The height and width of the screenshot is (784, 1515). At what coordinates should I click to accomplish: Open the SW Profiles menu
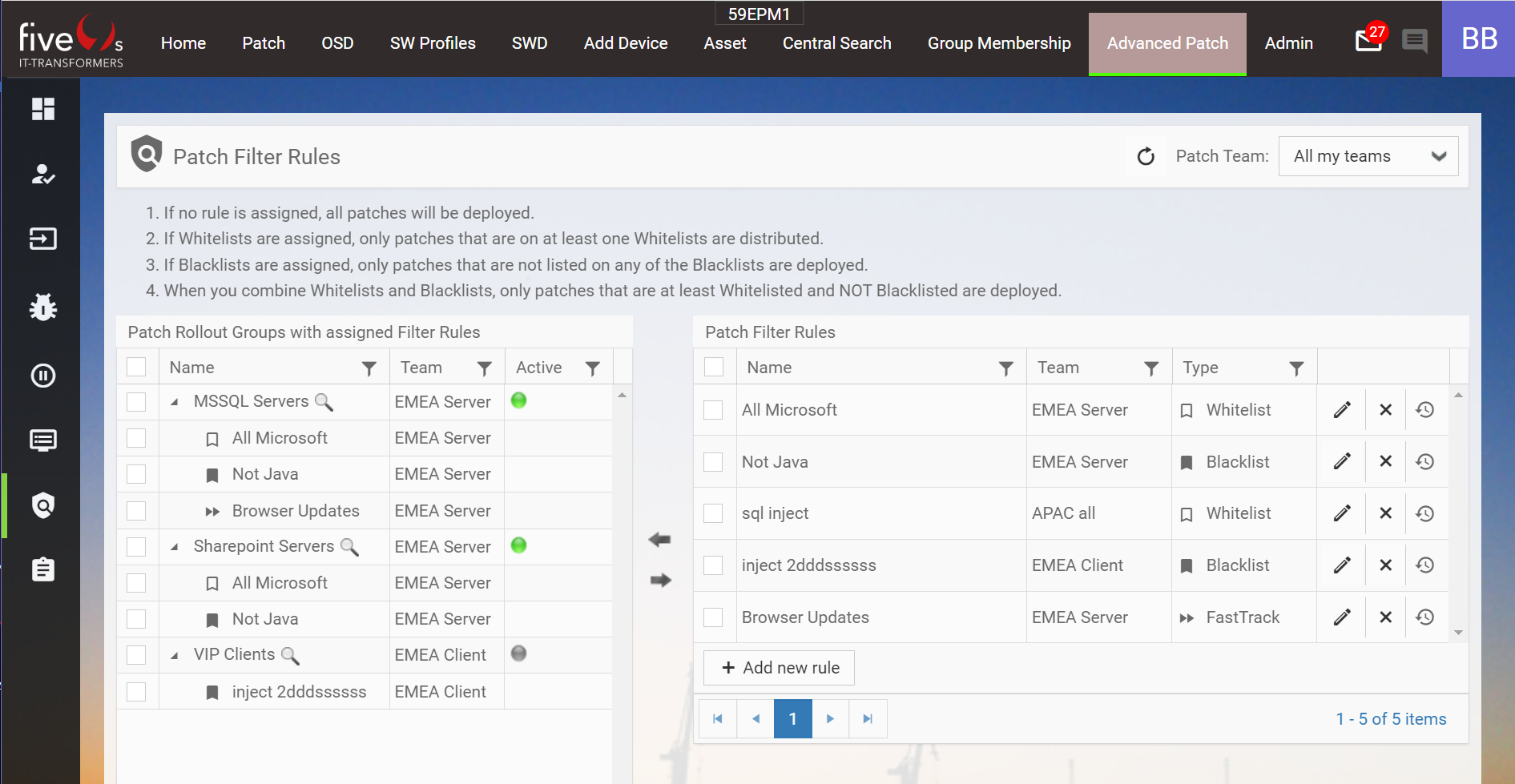coord(433,43)
